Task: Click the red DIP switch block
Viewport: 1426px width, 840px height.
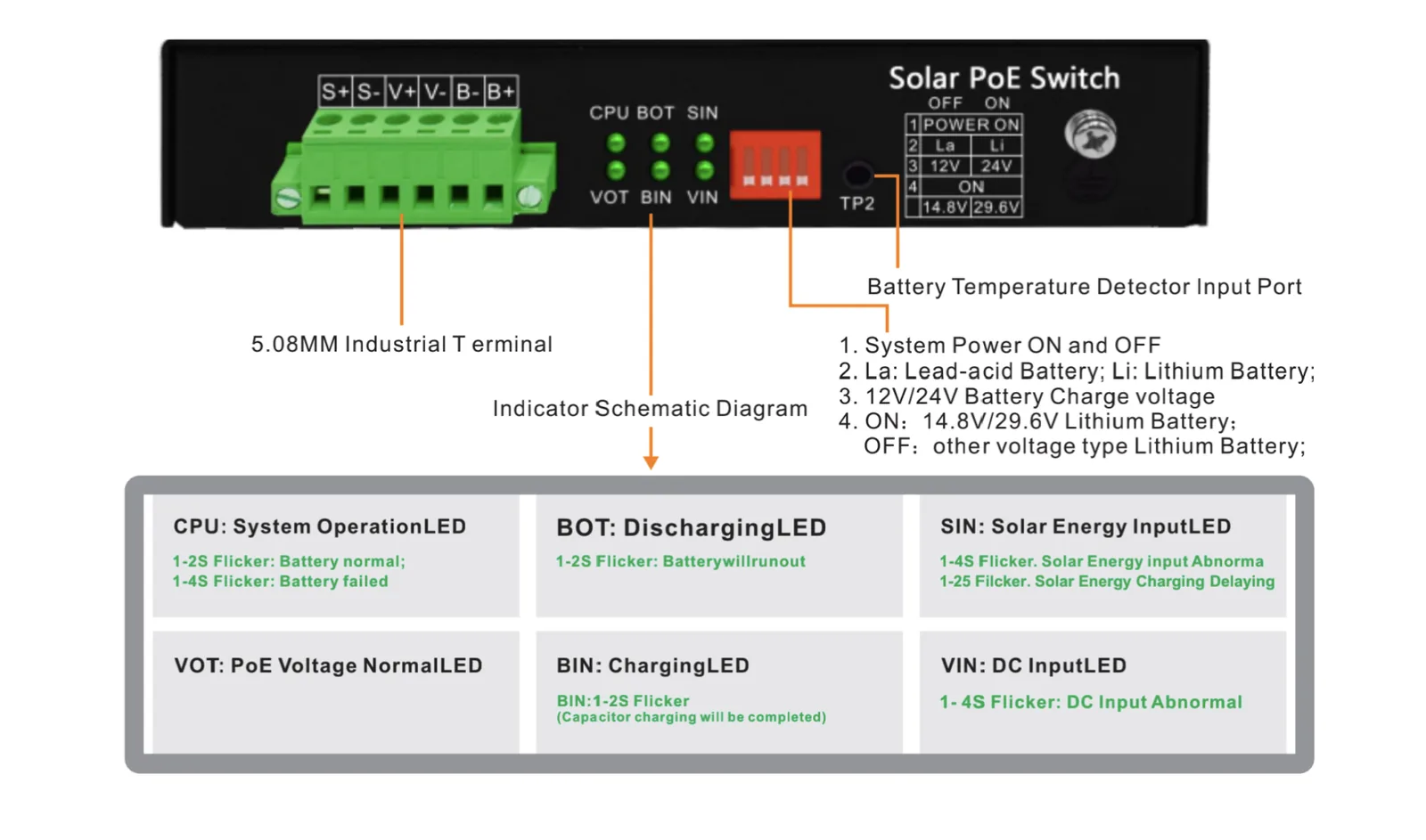Action: point(774,164)
